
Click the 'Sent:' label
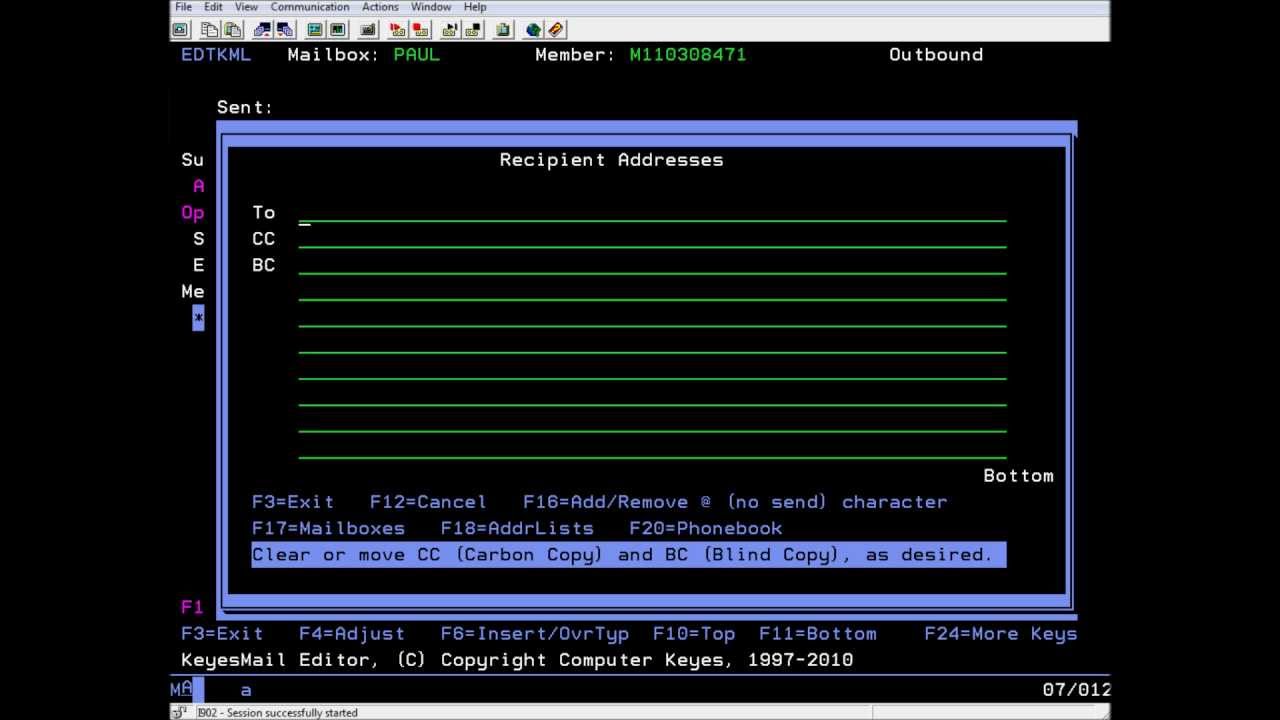pos(245,107)
